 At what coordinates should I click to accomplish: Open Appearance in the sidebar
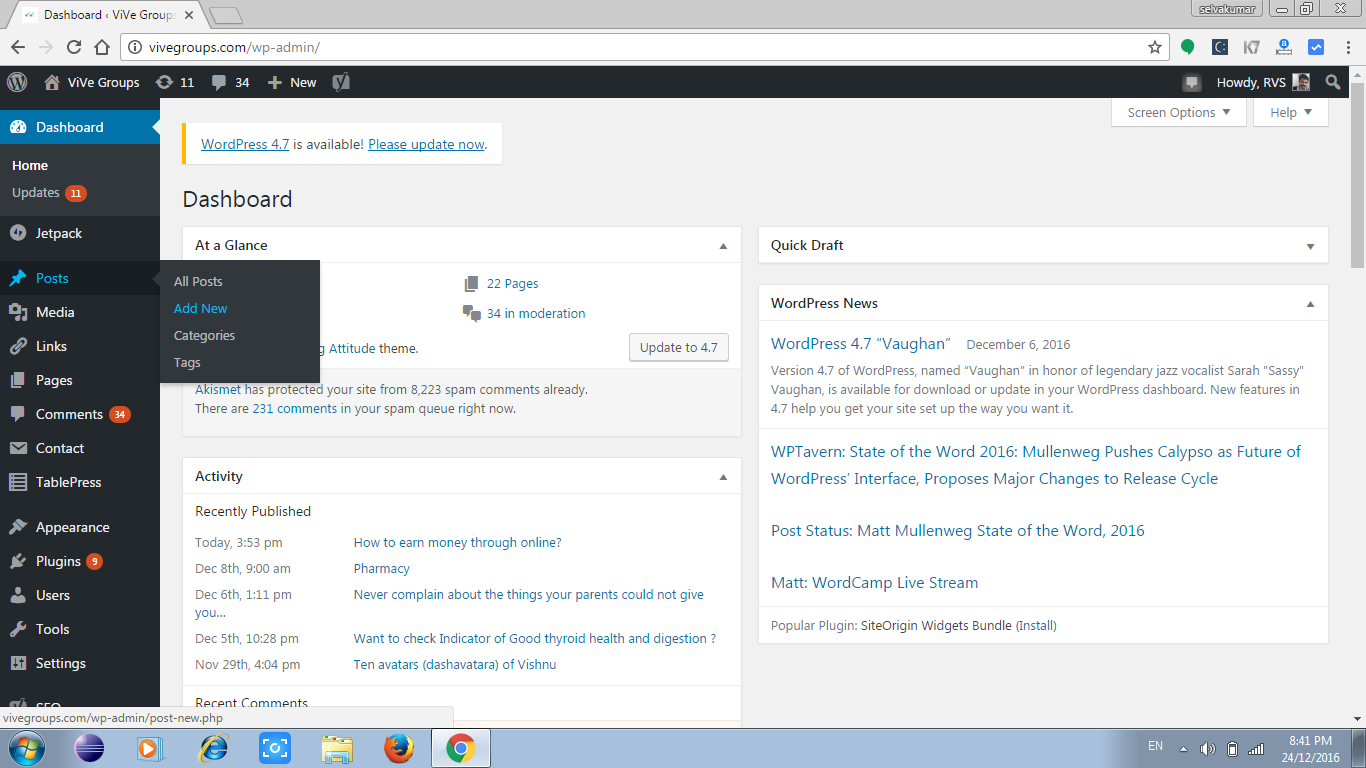[80, 527]
